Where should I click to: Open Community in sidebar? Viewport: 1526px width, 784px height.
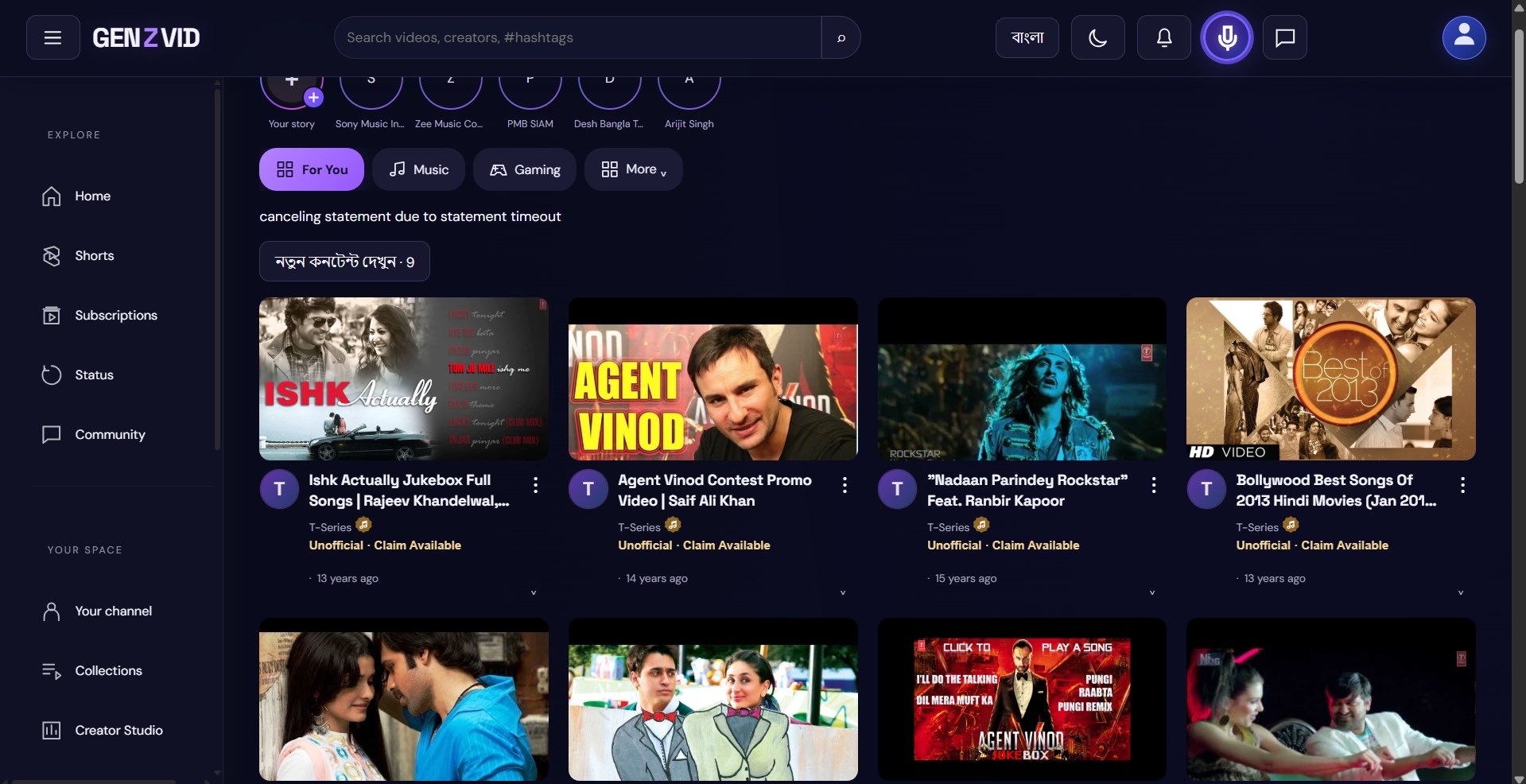122,435
